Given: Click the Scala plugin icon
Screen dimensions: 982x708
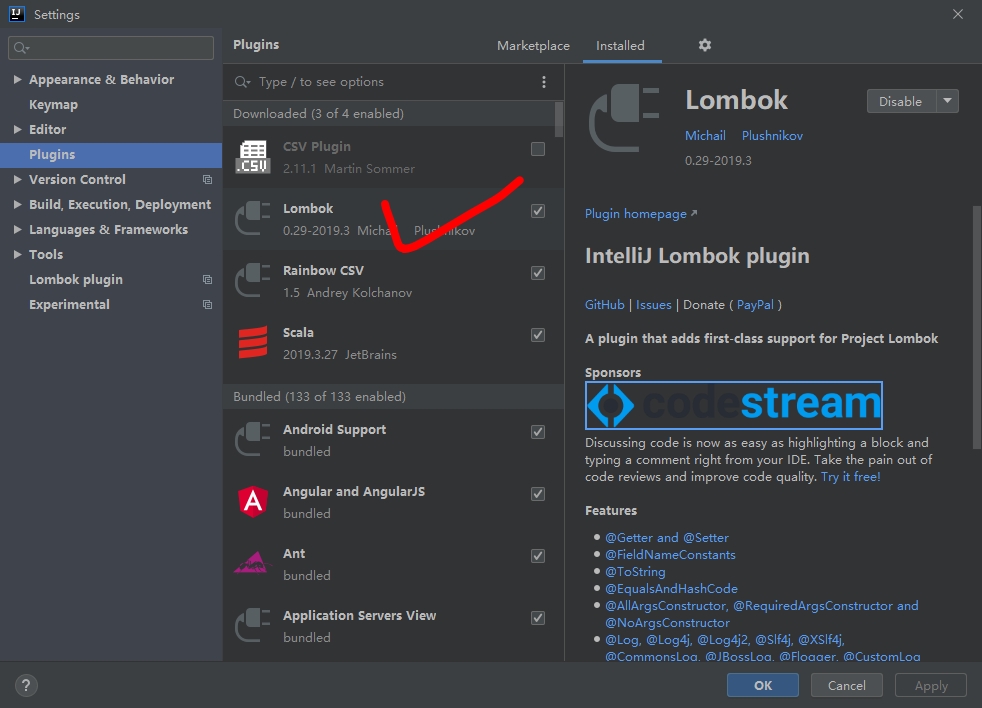Looking at the screenshot, I should (x=251, y=342).
